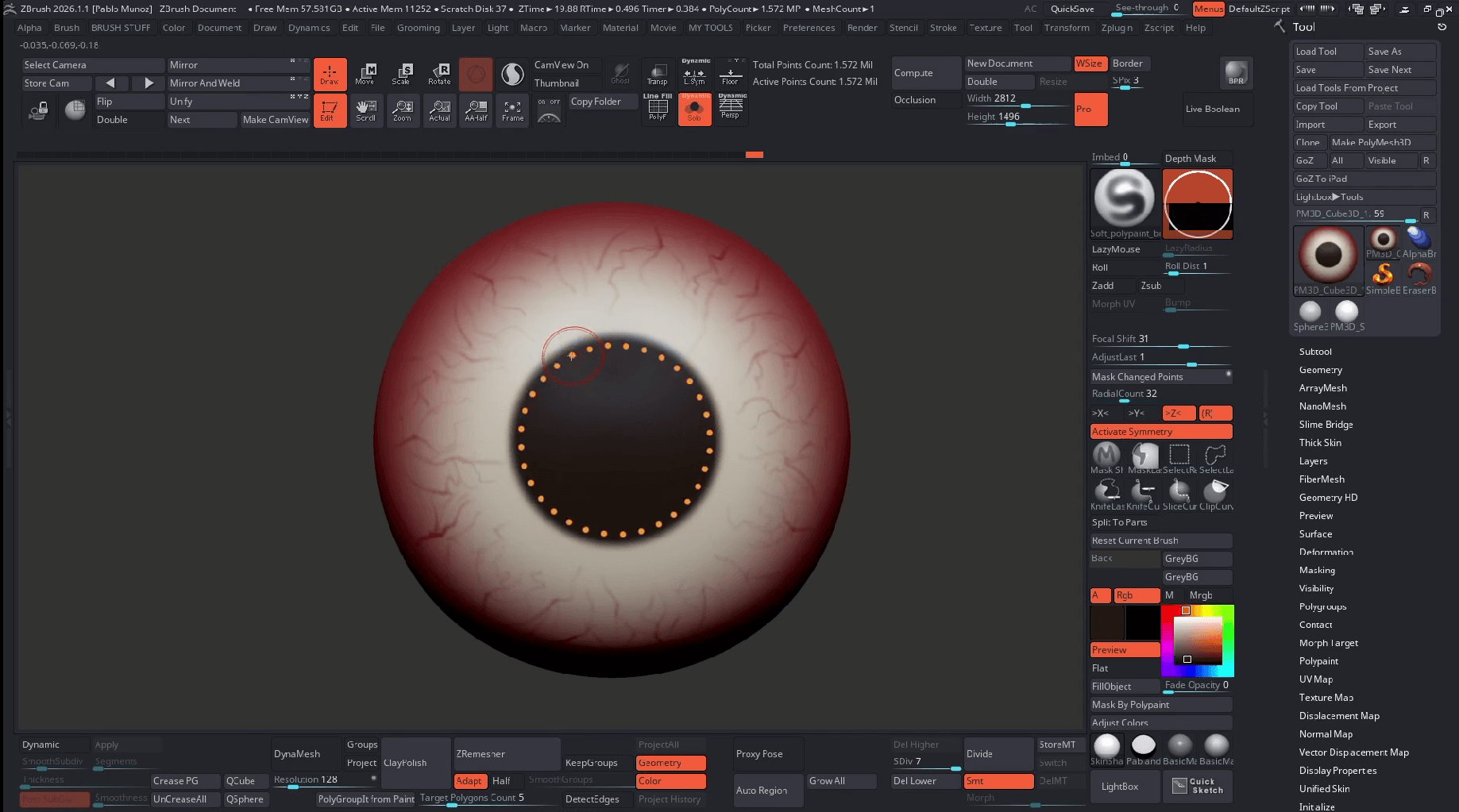Pick a color in the color picker square

pos(1198,640)
